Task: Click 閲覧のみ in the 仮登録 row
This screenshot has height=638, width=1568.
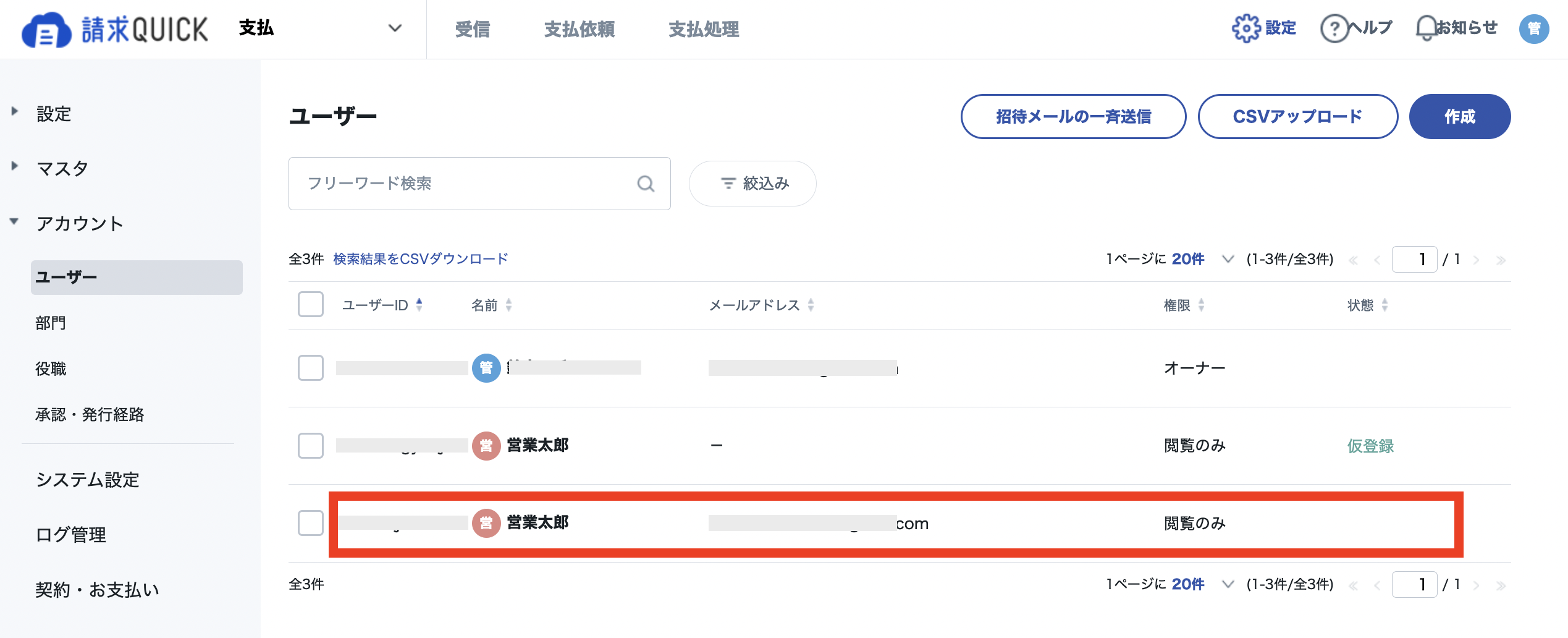Action: tap(1194, 446)
